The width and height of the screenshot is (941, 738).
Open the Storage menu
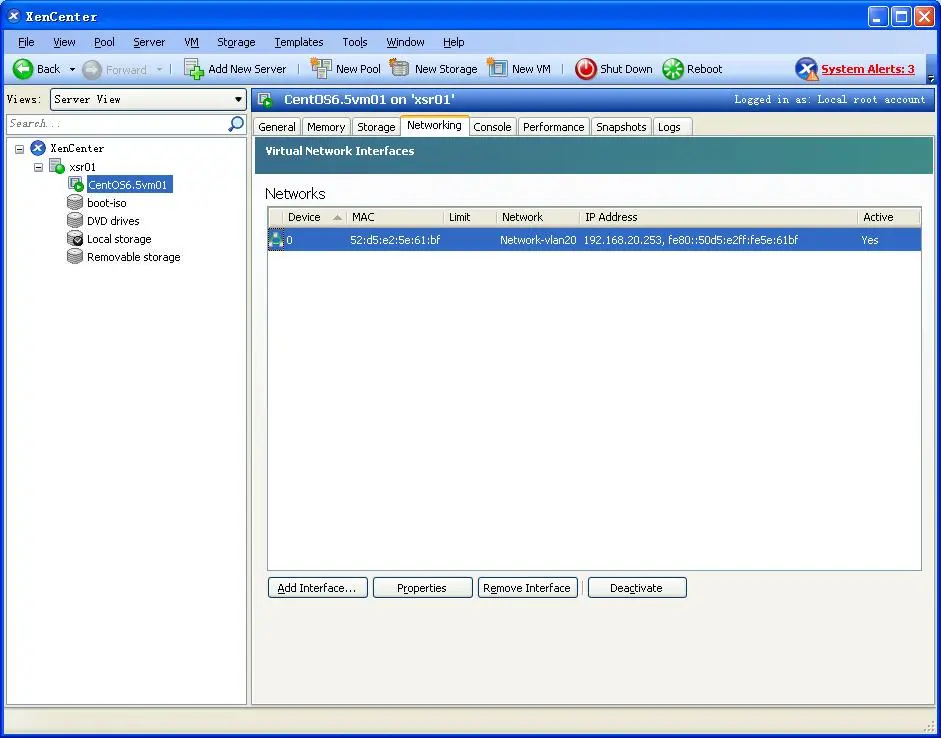[236, 42]
